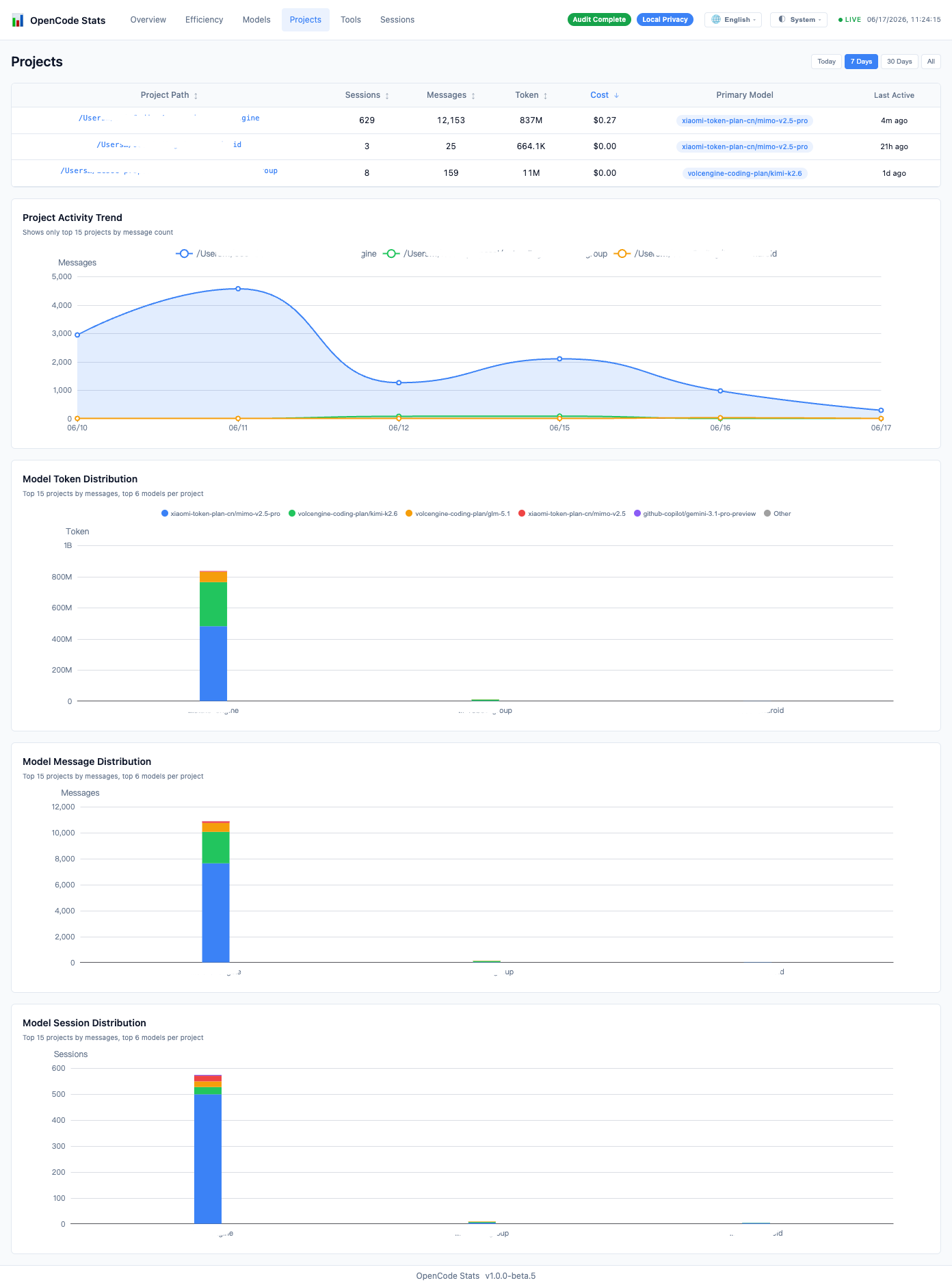Click the 12,153 messages cell
Image resolution: width=952 pixels, height=1287 pixels.
click(x=451, y=120)
